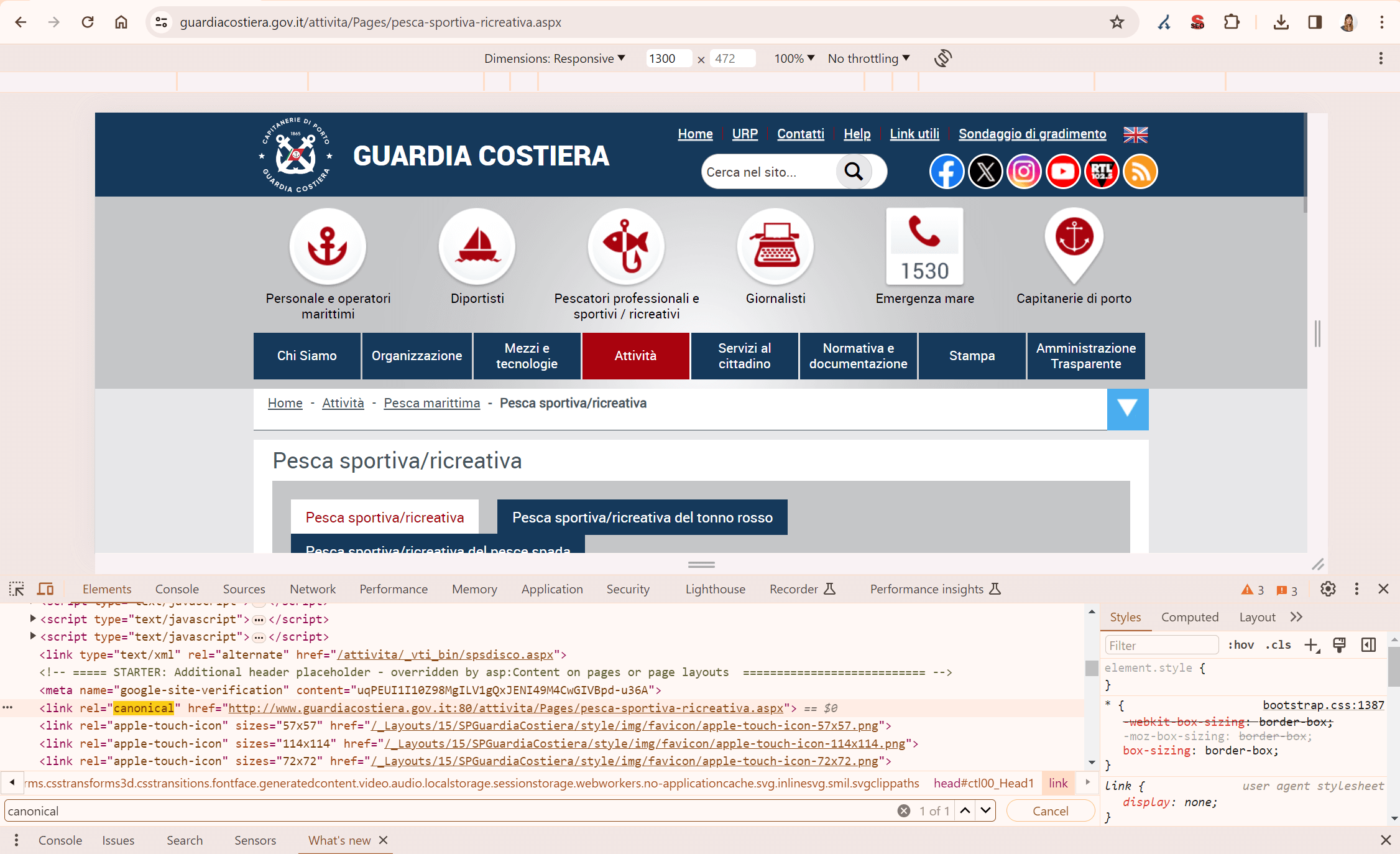Open DevTools settings gear
The image size is (1400, 854).
(1328, 589)
